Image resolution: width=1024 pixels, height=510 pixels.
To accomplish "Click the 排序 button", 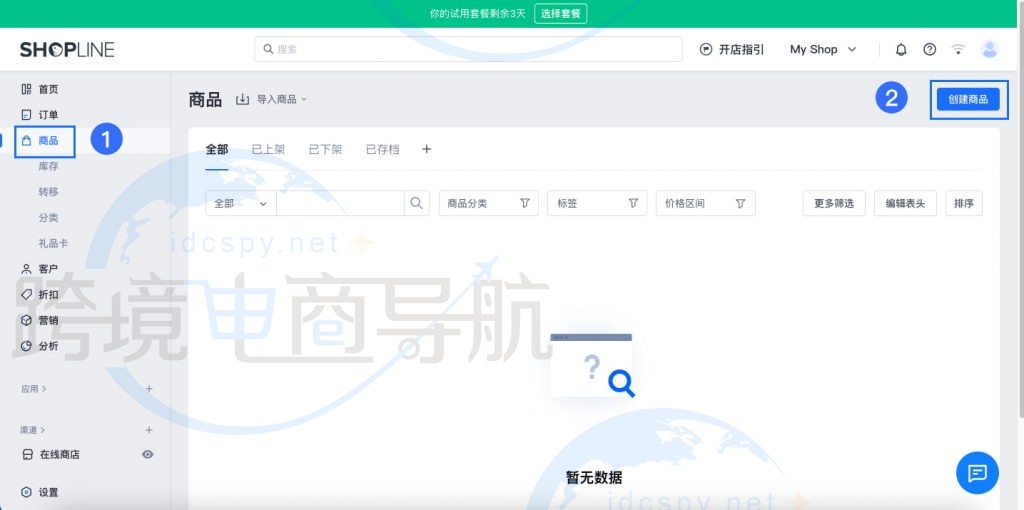I will [x=964, y=203].
